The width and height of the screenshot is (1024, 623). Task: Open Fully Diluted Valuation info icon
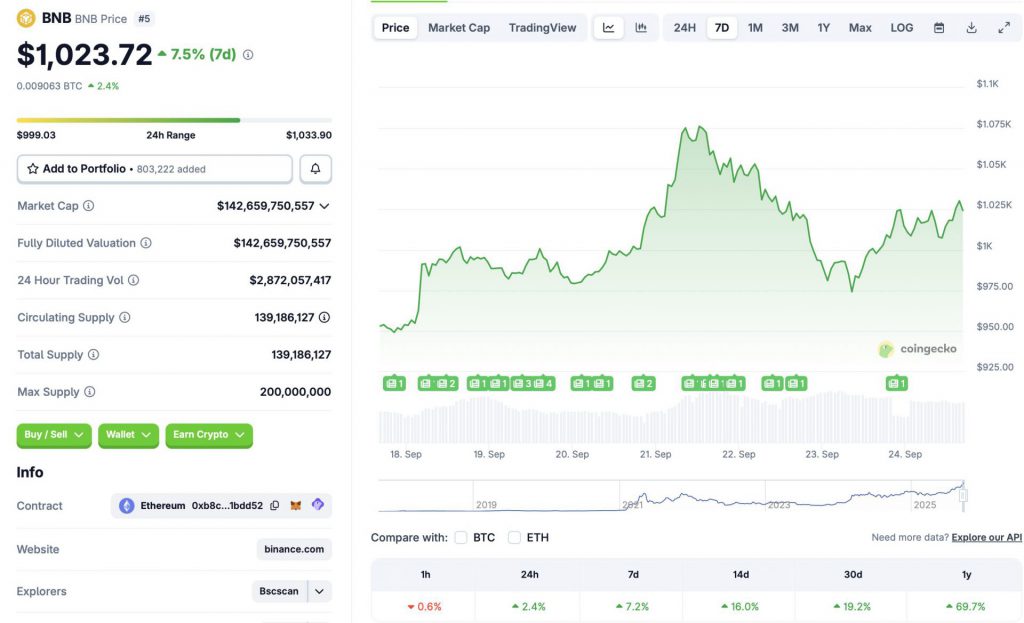pyautogui.click(x=146, y=243)
